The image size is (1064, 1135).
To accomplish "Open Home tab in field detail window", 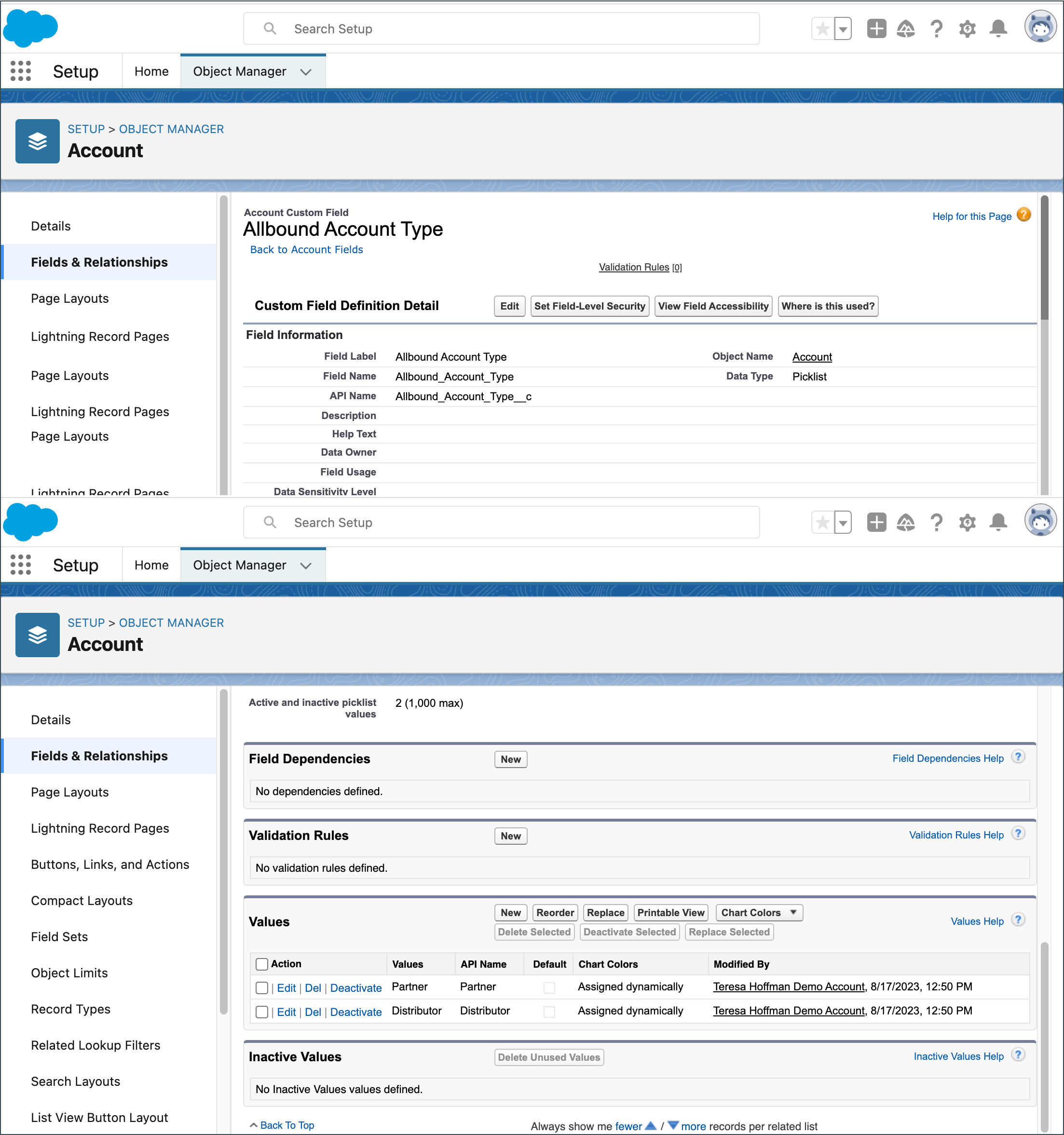I will 151,71.
